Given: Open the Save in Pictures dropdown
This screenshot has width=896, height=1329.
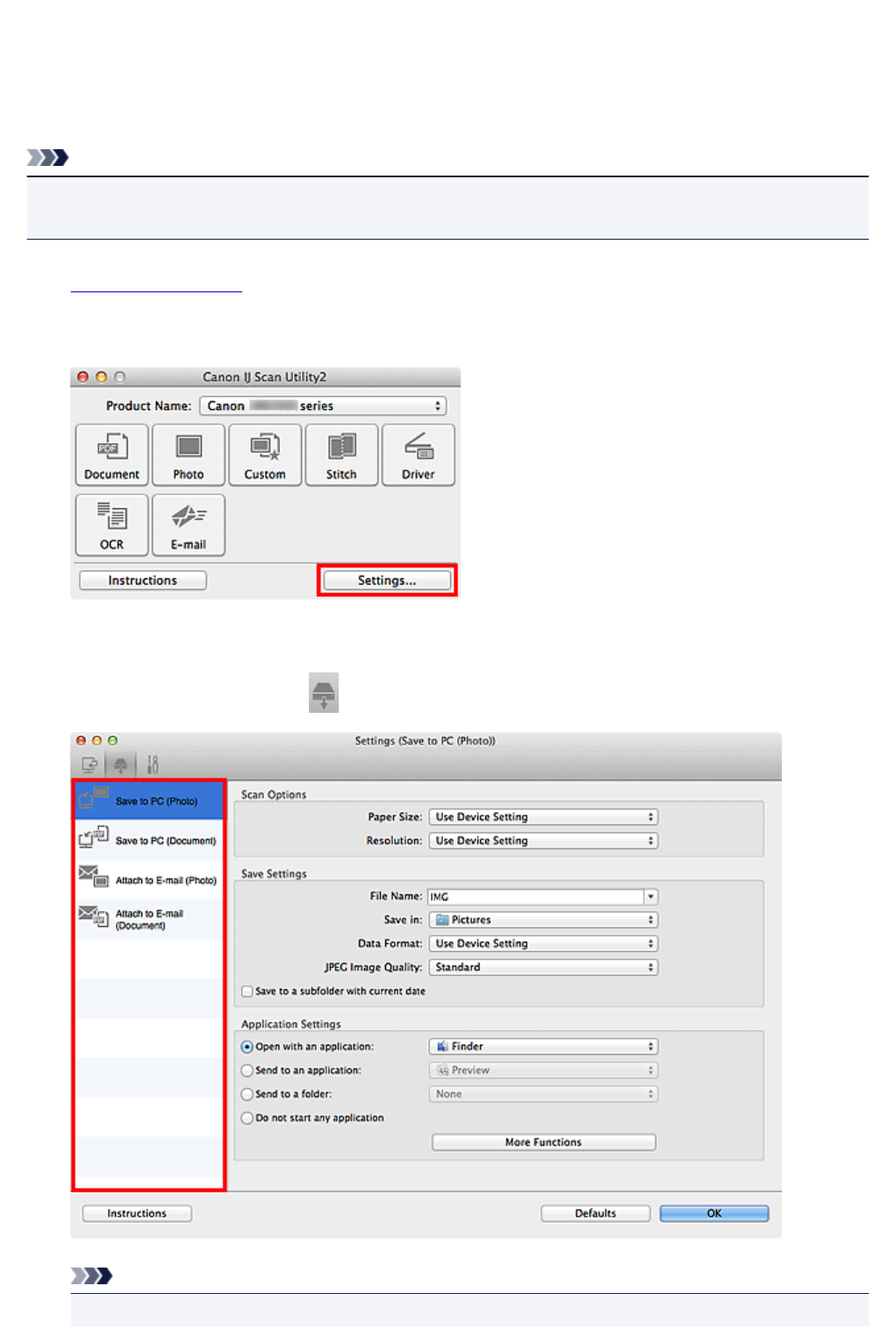Looking at the screenshot, I should pos(543,919).
